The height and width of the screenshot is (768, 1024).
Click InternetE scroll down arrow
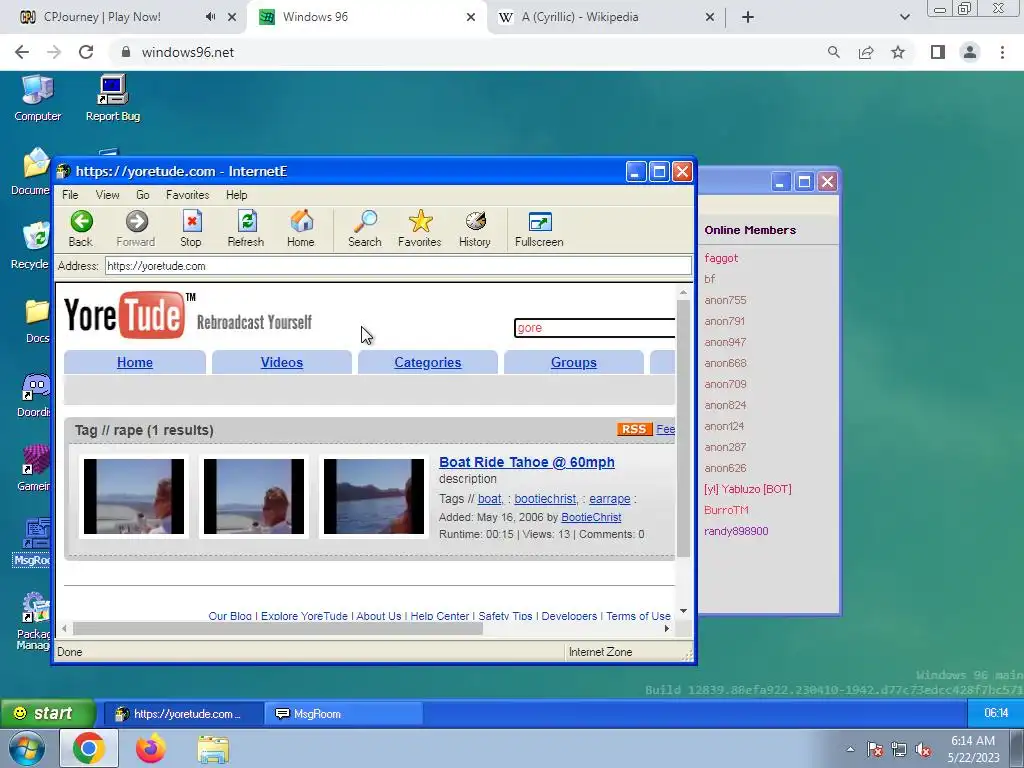point(683,611)
